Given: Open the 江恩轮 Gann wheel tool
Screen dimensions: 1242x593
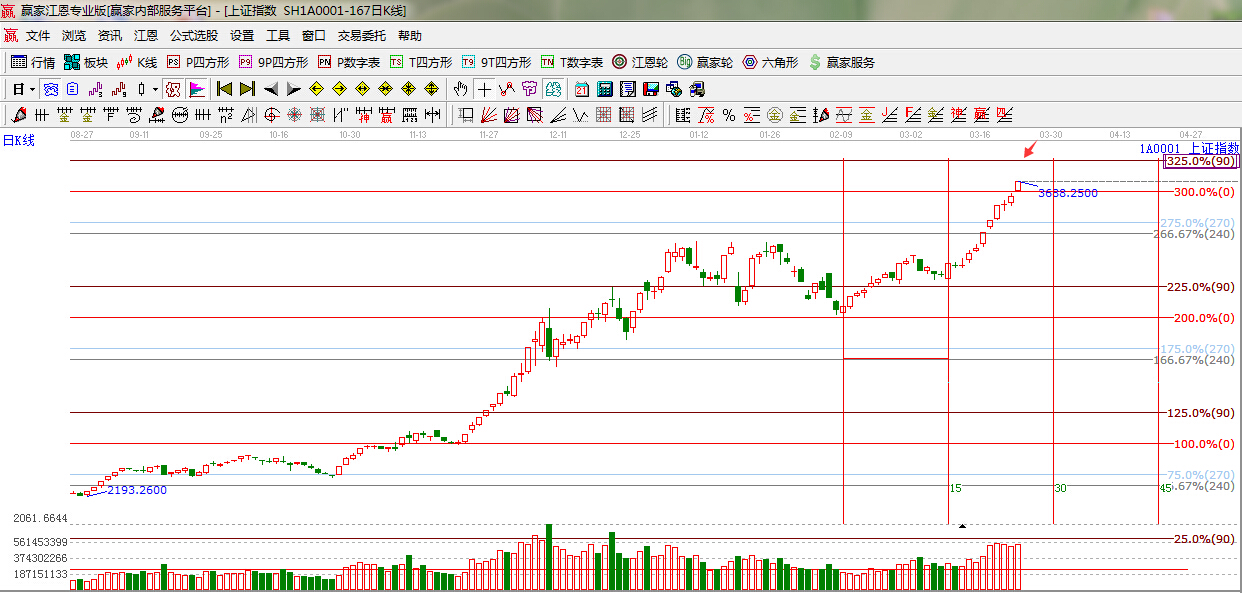Looking at the screenshot, I should pyautogui.click(x=640, y=62).
